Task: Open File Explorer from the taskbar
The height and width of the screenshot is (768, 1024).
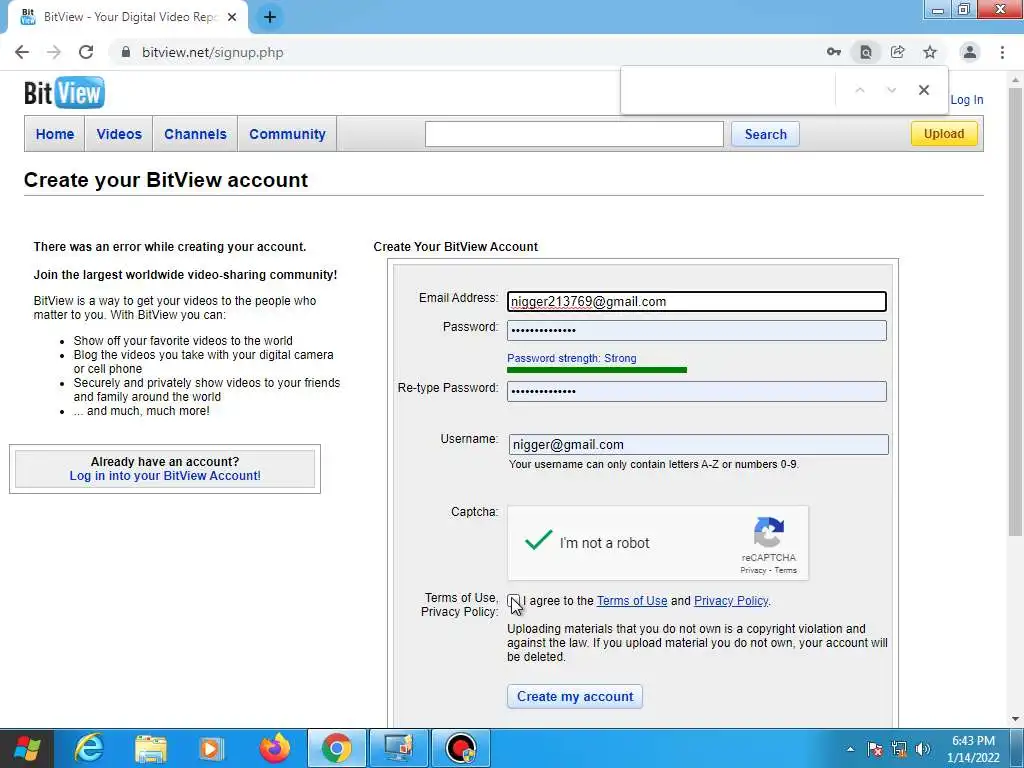Action: pyautogui.click(x=150, y=748)
